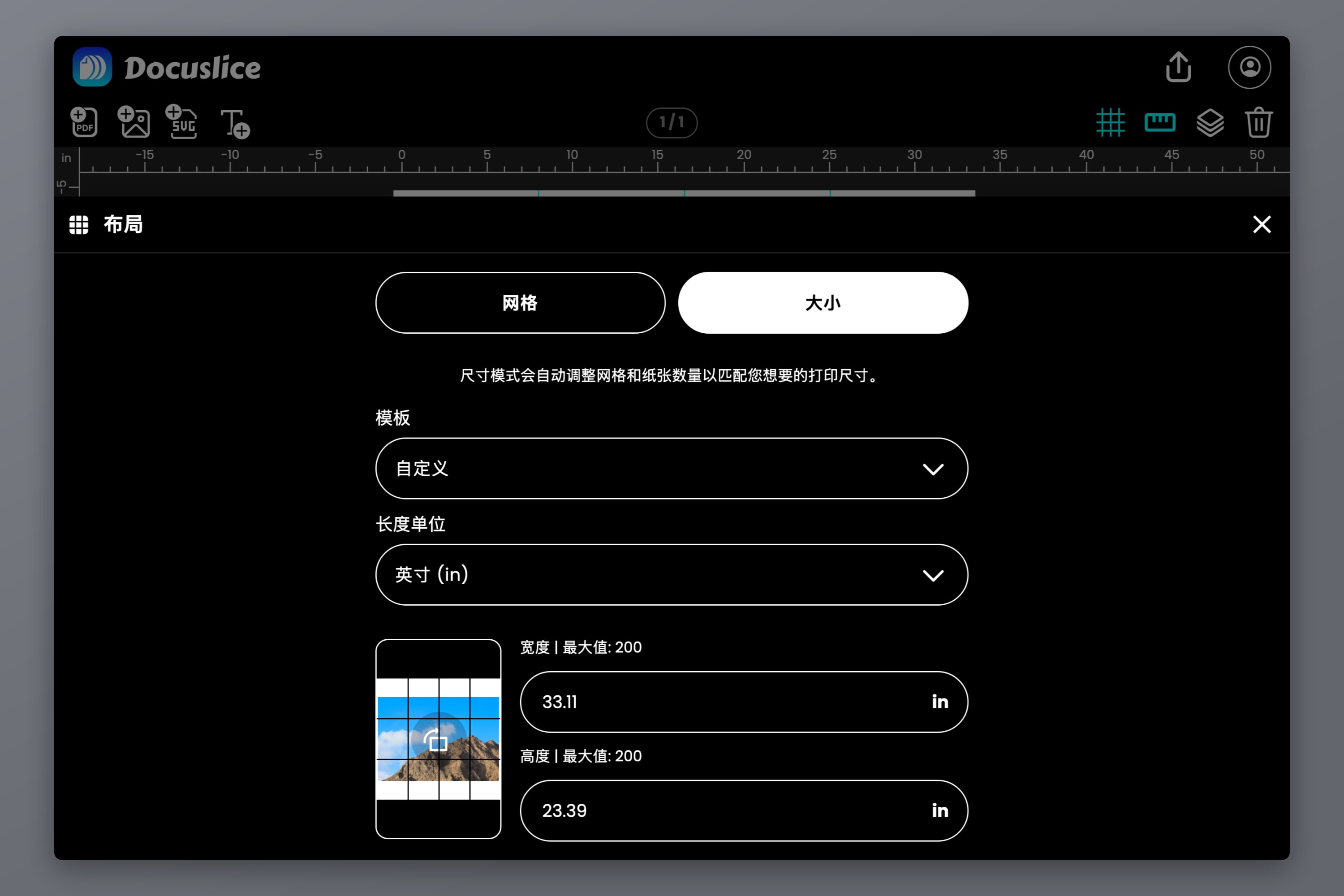
Task: Open the user account profile icon
Action: 1249,68
